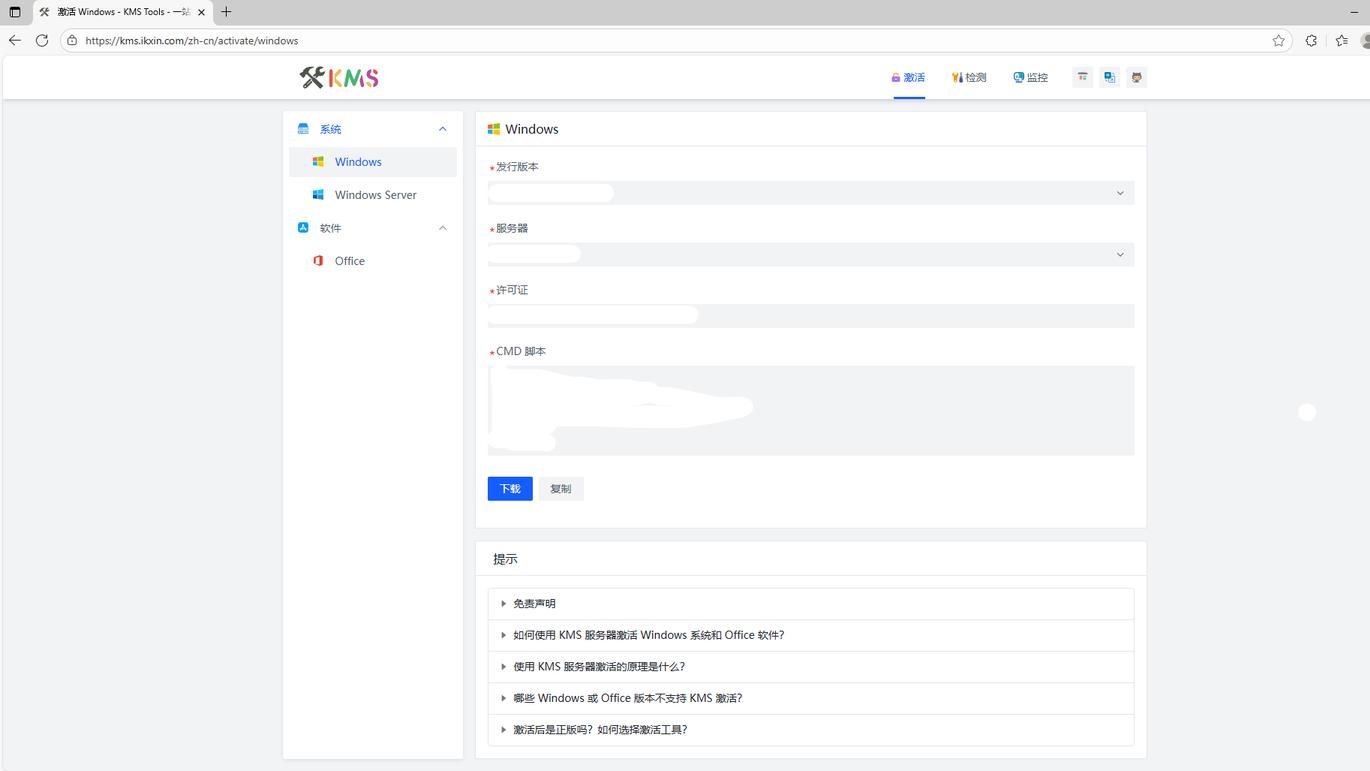The image size is (1370, 771).
Task: Click the 许可证 input field
Action: tap(811, 316)
